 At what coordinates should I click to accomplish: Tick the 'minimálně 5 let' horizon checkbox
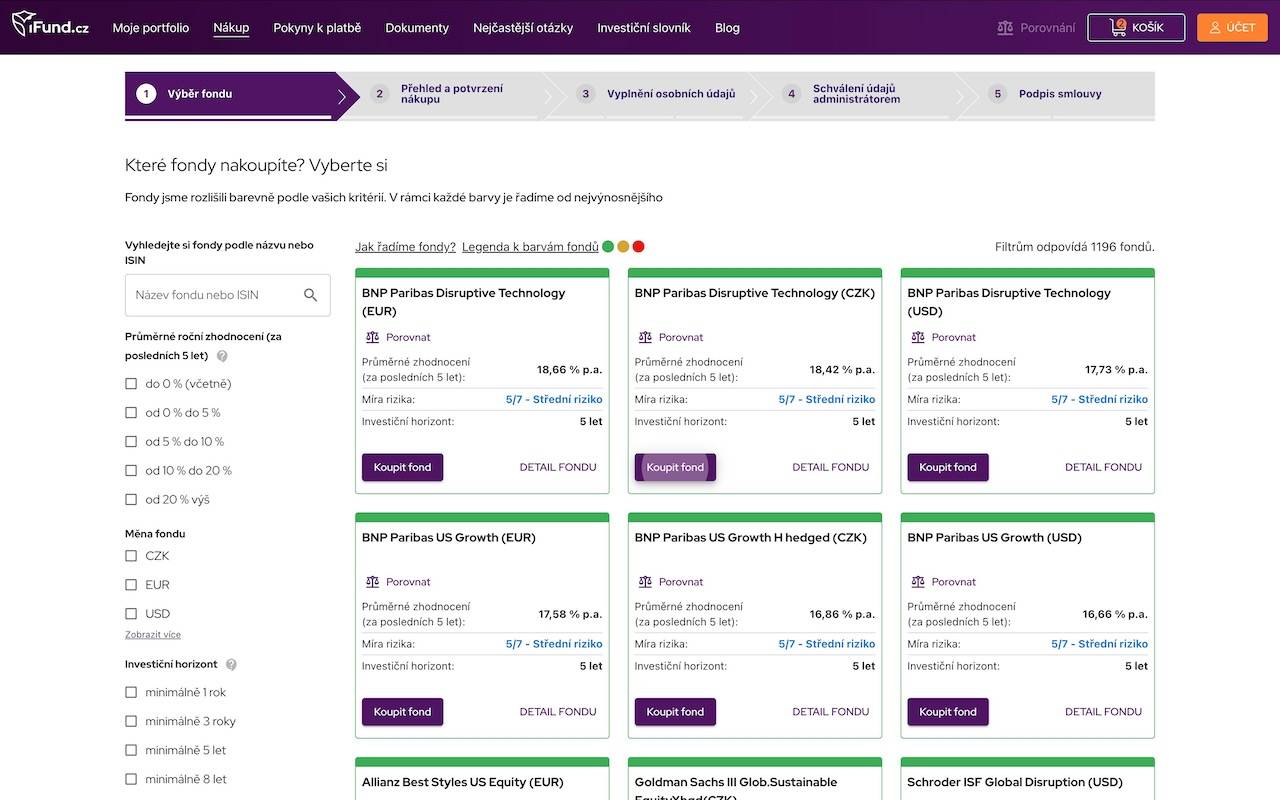(x=131, y=750)
